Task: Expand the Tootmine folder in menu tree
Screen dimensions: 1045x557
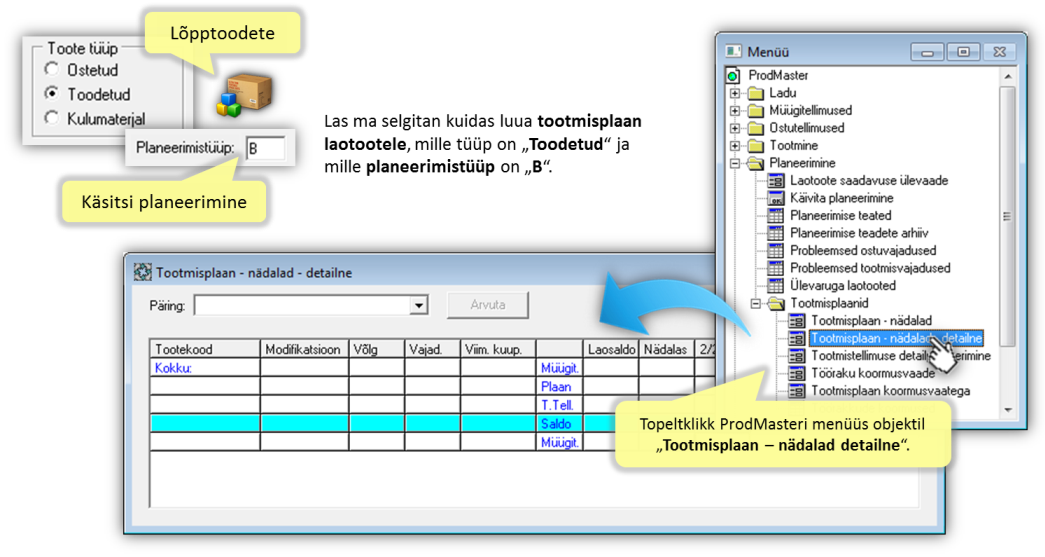Action: tap(735, 146)
